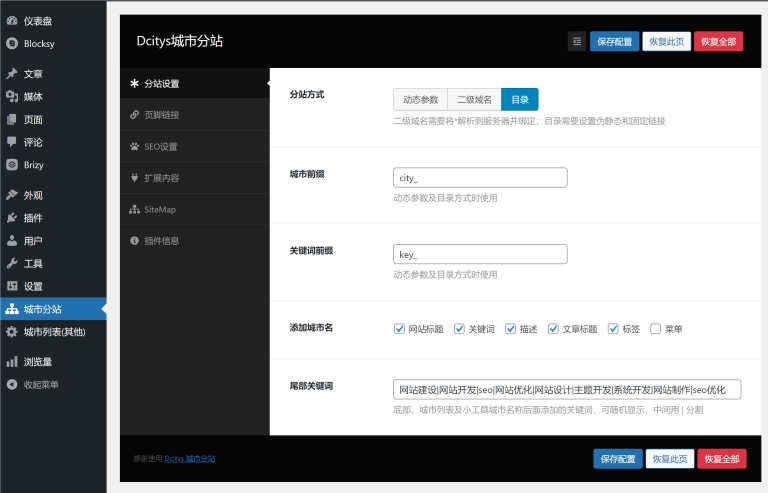Image resolution: width=768 pixels, height=493 pixels.
Task: Enable the 菜单 checkbox
Action: [656, 329]
